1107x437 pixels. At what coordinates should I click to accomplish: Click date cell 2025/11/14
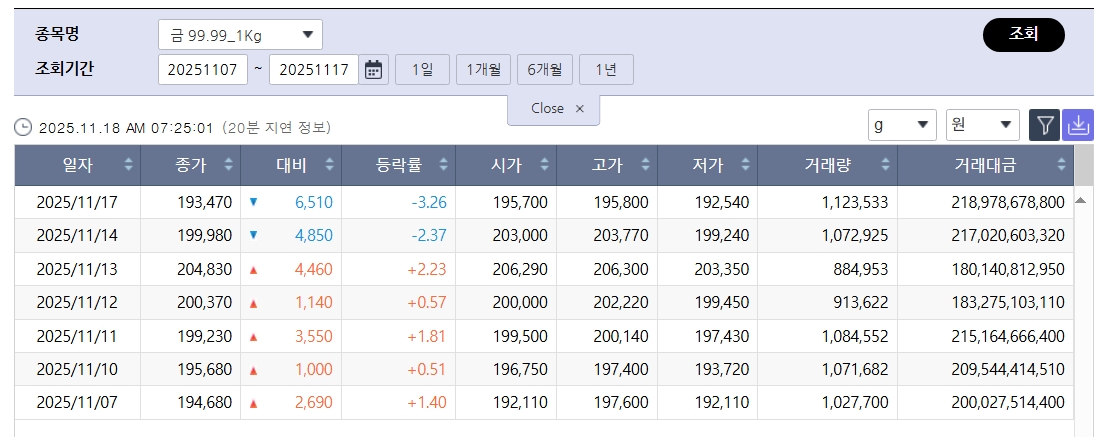pos(77,236)
